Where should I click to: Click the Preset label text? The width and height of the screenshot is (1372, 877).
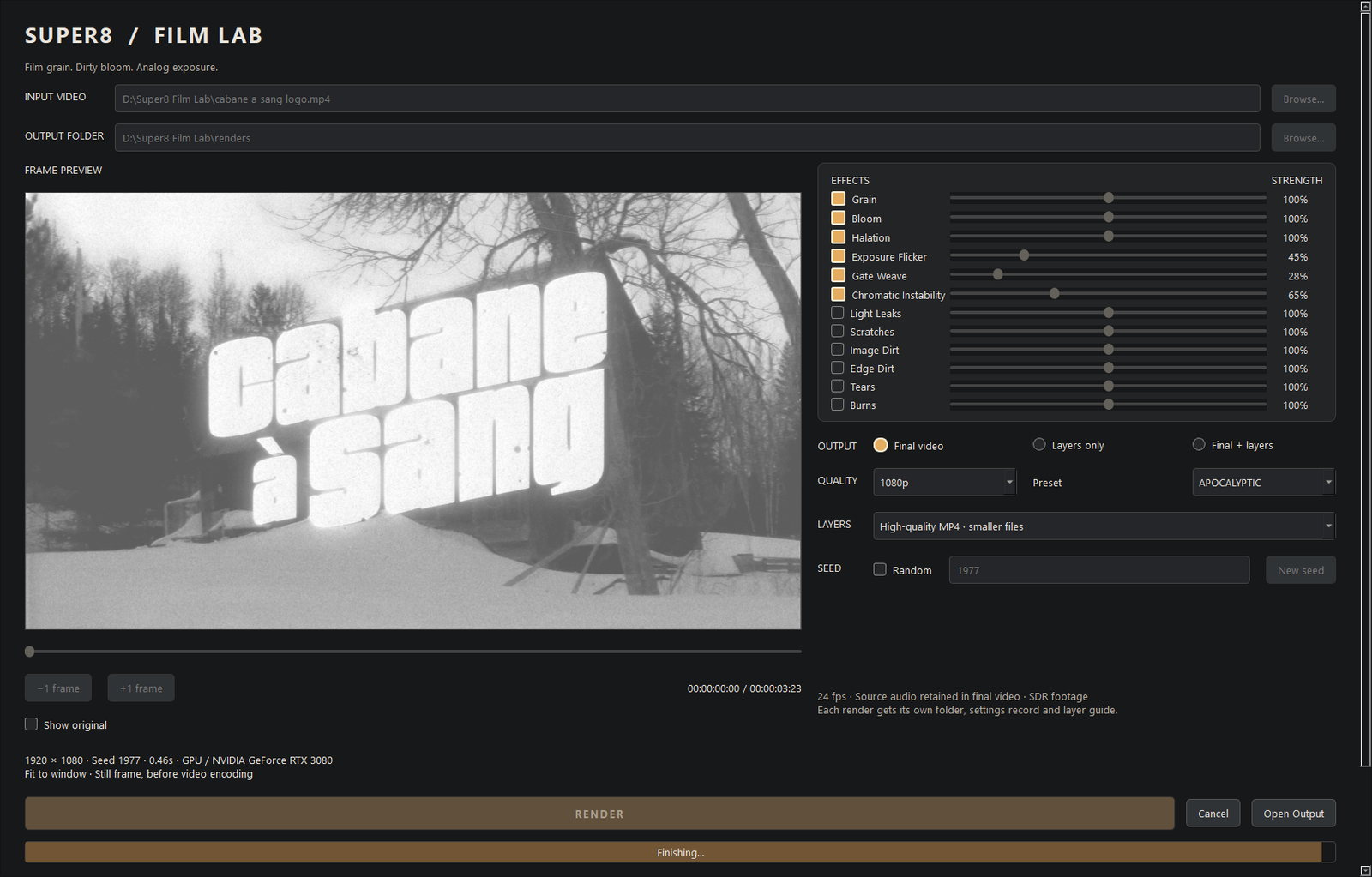(1047, 483)
